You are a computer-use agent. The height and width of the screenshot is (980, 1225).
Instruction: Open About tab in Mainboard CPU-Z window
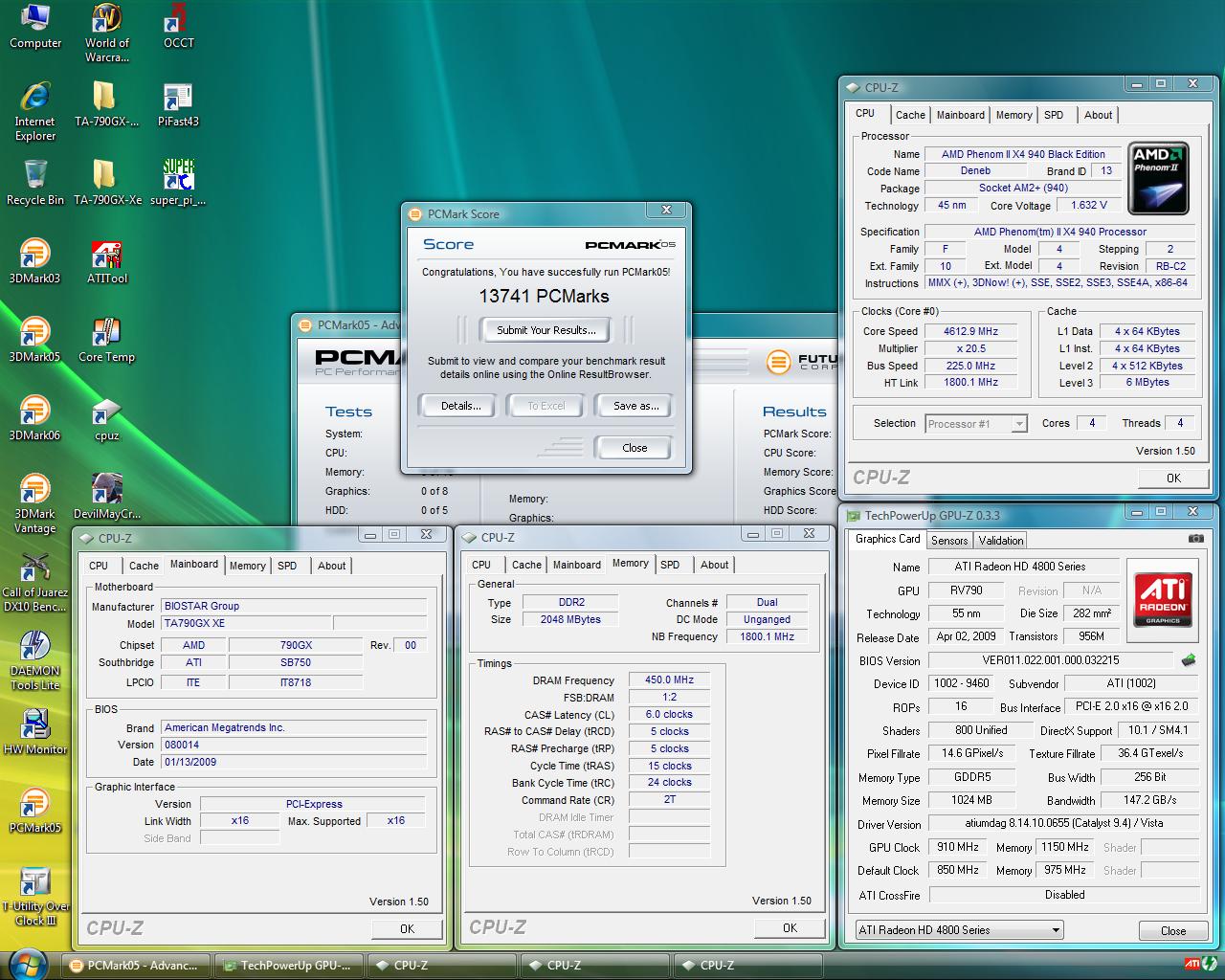pos(332,566)
